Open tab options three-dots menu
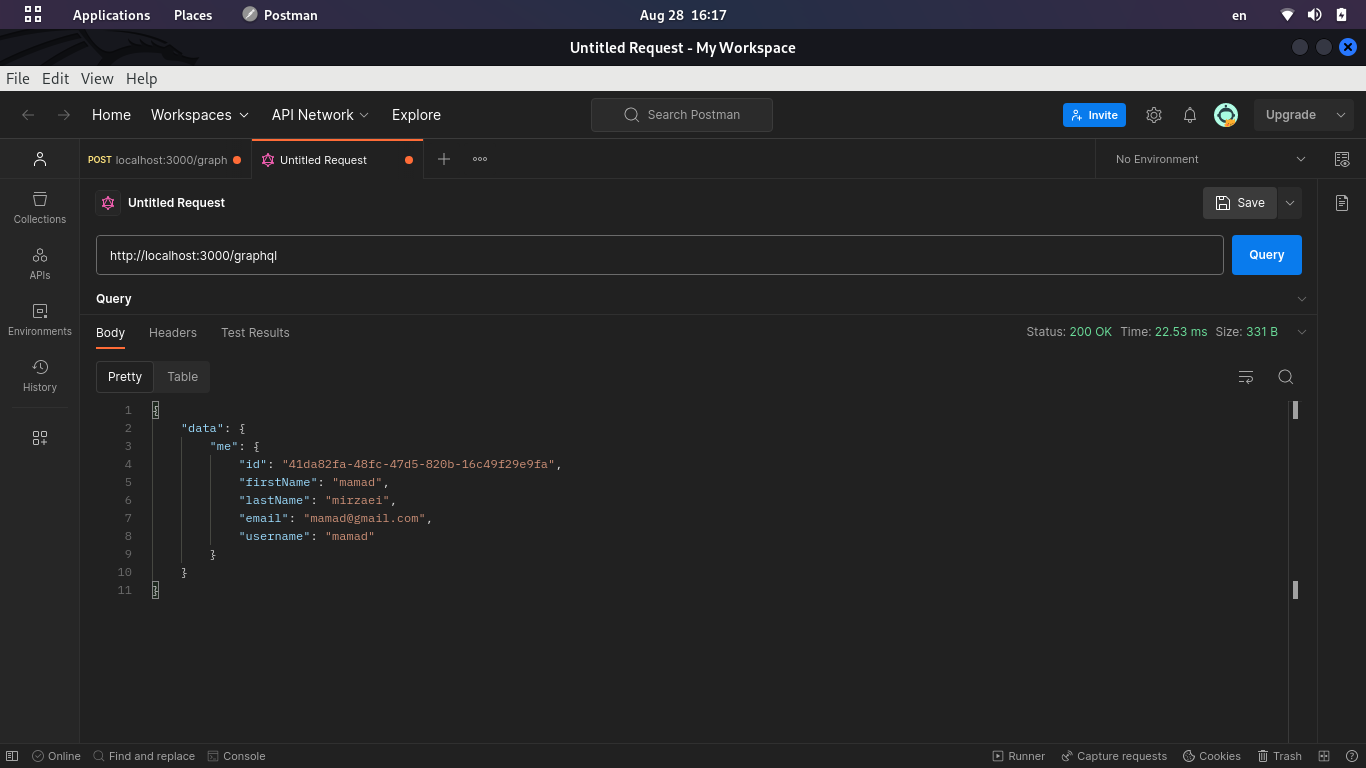Screen dimensions: 1366x768 pos(480,159)
